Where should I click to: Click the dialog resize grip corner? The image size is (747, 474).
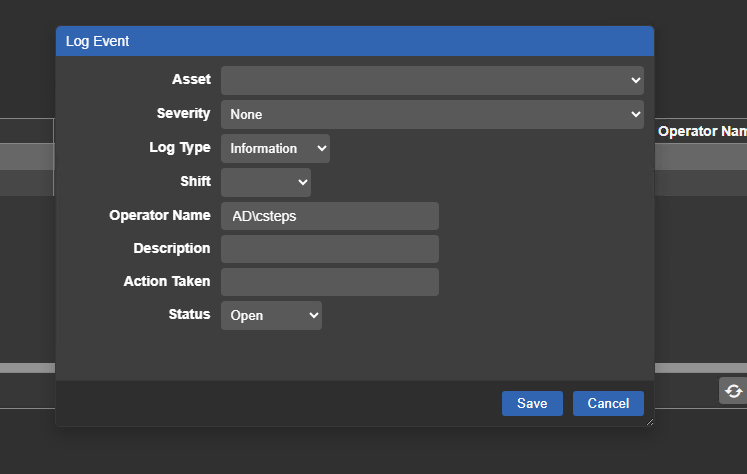[649, 422]
